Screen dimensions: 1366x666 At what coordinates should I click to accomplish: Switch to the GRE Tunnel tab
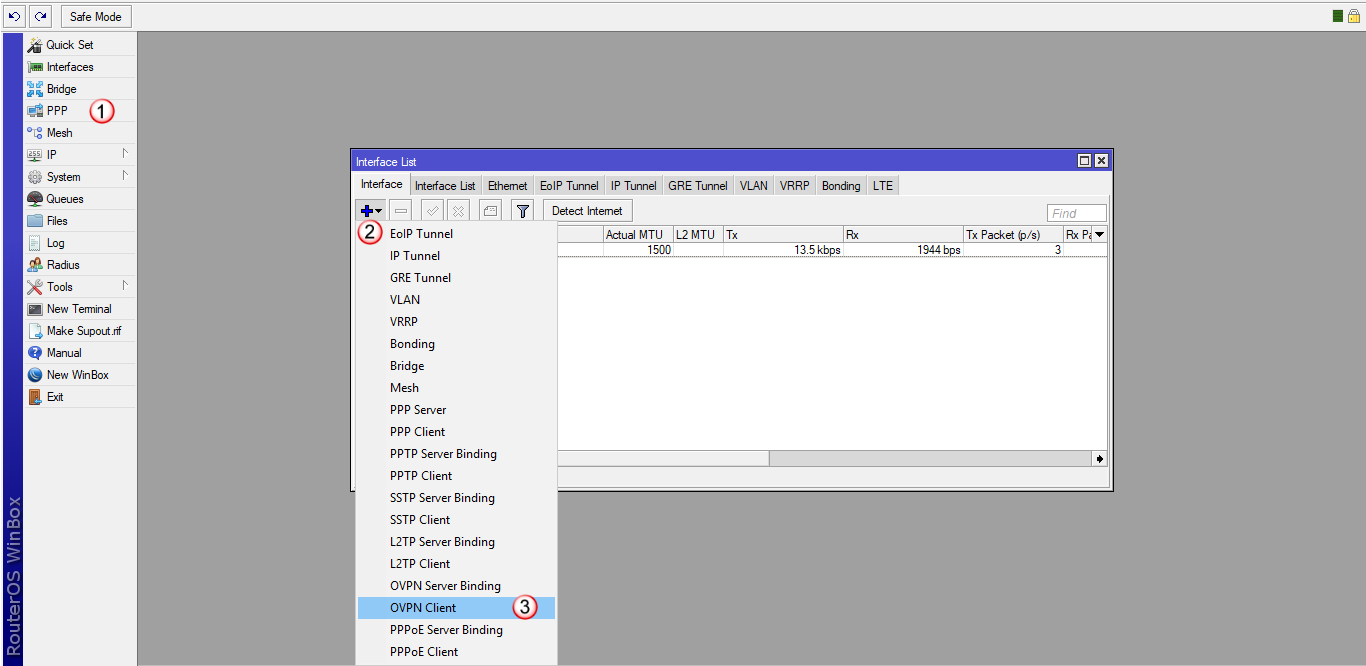(698, 186)
